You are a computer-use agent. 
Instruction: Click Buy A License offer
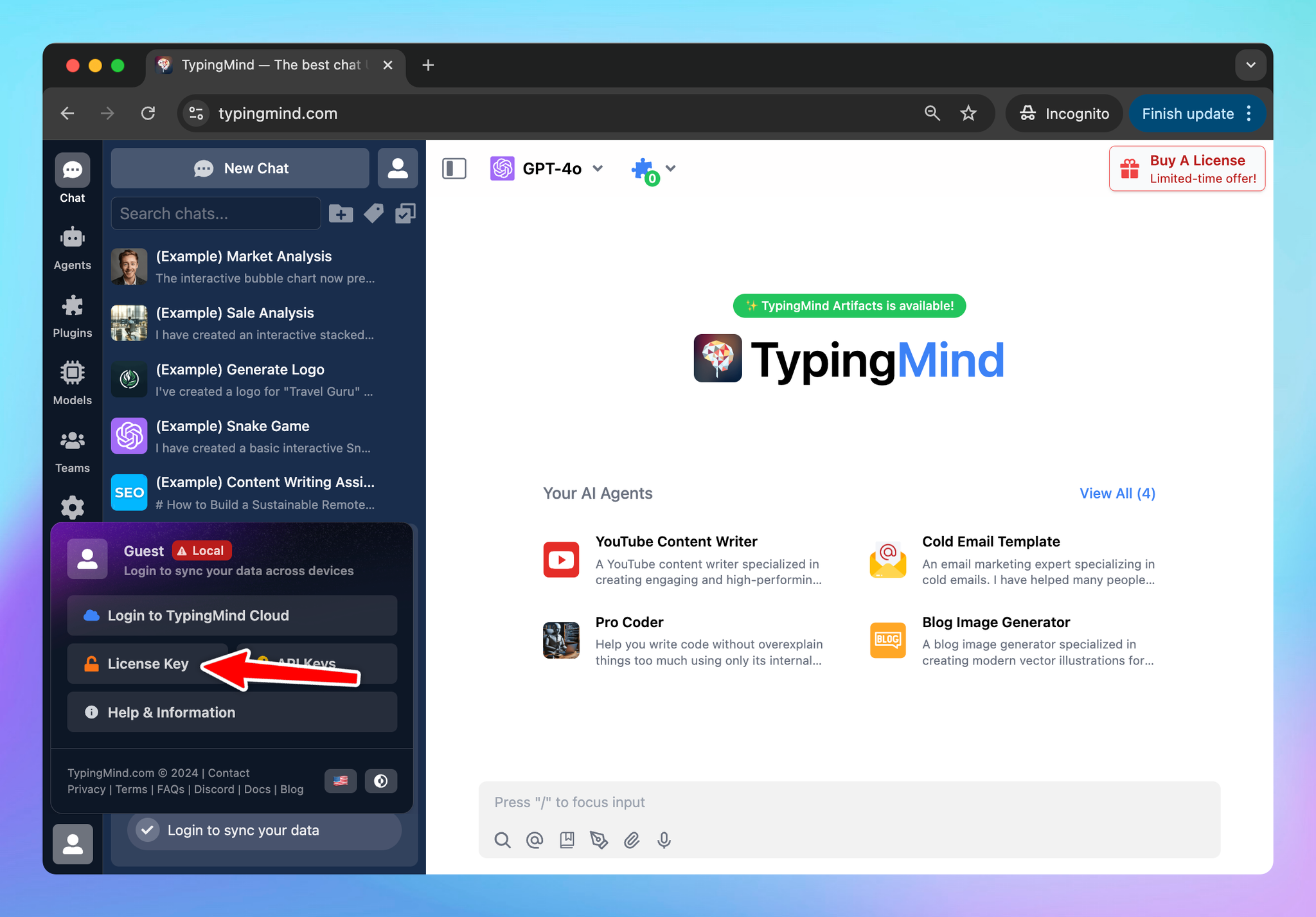click(x=1187, y=168)
